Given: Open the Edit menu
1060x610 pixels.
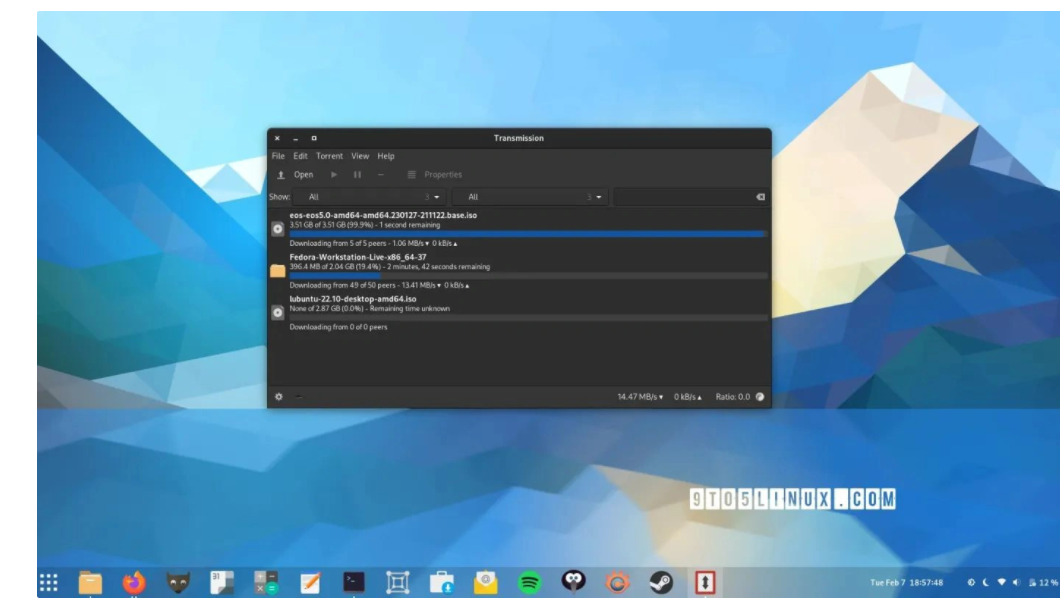Looking at the screenshot, I should tap(300, 156).
